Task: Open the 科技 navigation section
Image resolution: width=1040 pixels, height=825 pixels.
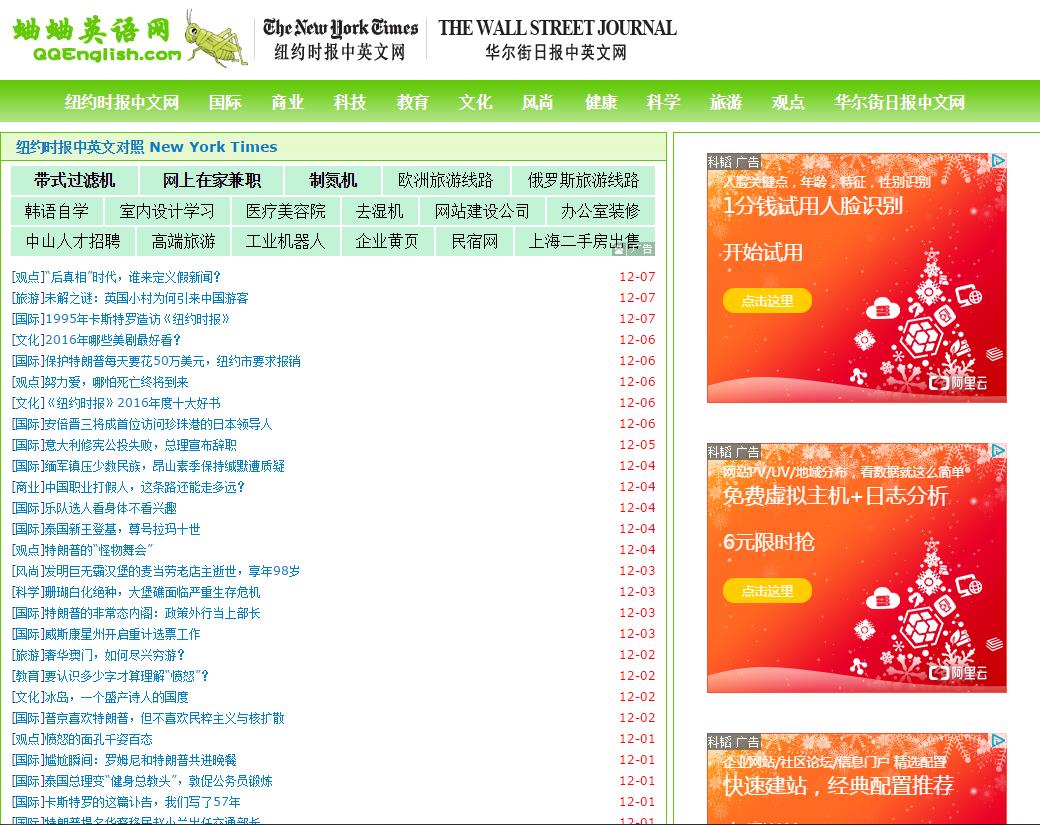Action: pos(350,102)
